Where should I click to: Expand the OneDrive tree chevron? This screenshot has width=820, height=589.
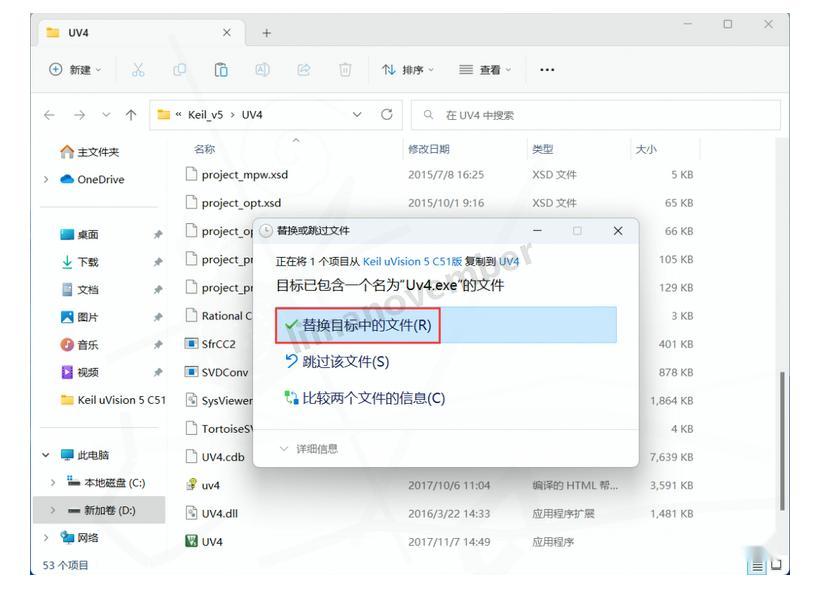(x=46, y=179)
